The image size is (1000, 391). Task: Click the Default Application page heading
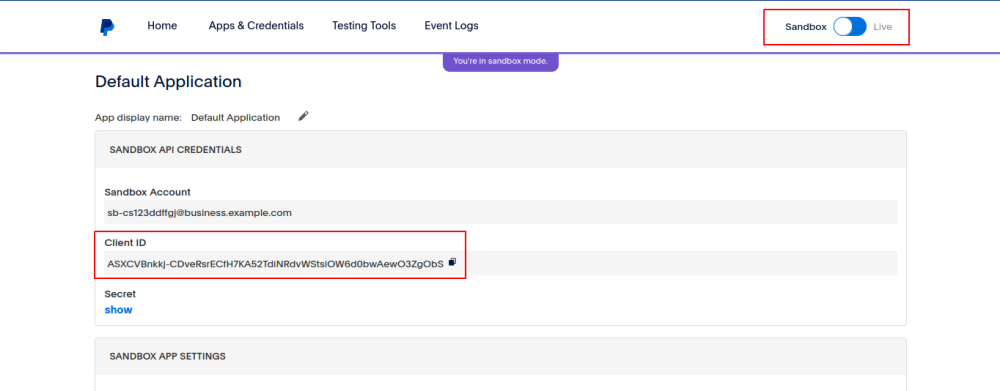(x=168, y=82)
